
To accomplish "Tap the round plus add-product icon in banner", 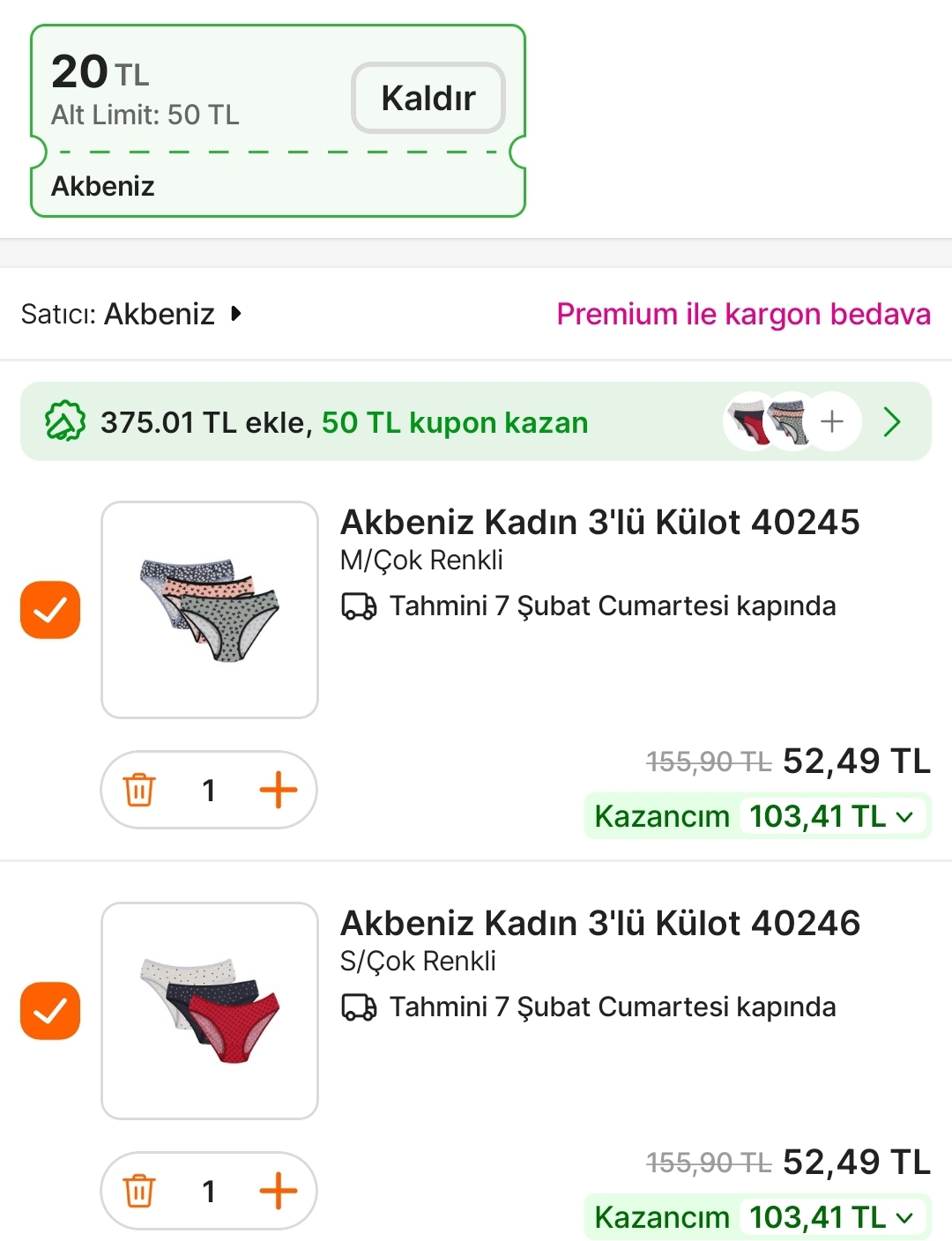I will click(x=831, y=422).
